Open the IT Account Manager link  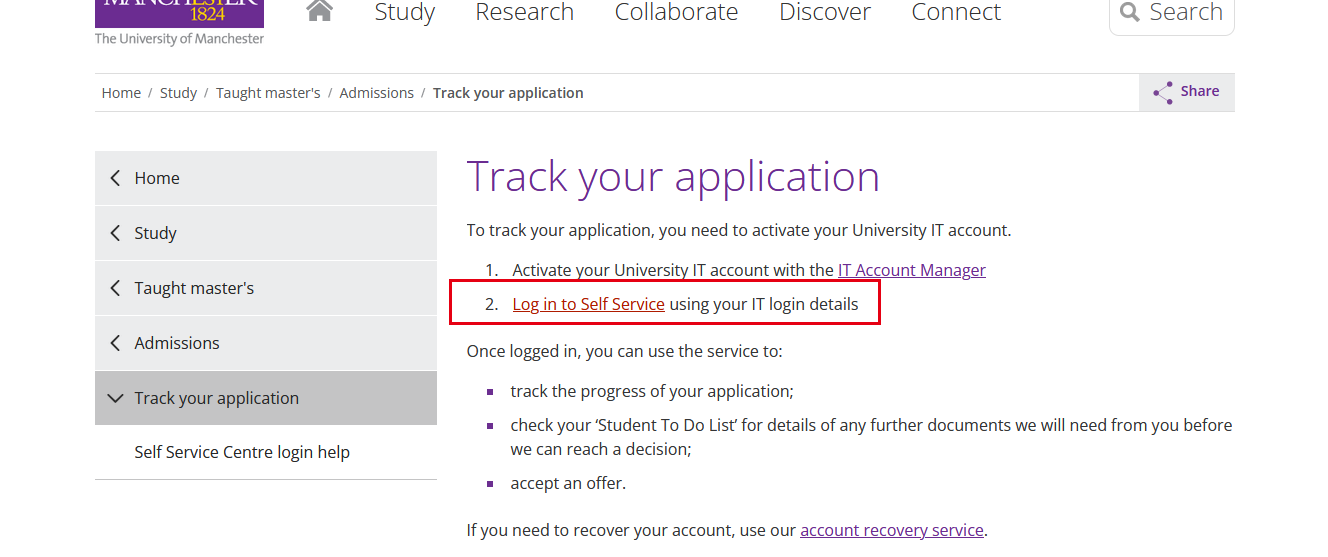point(911,270)
